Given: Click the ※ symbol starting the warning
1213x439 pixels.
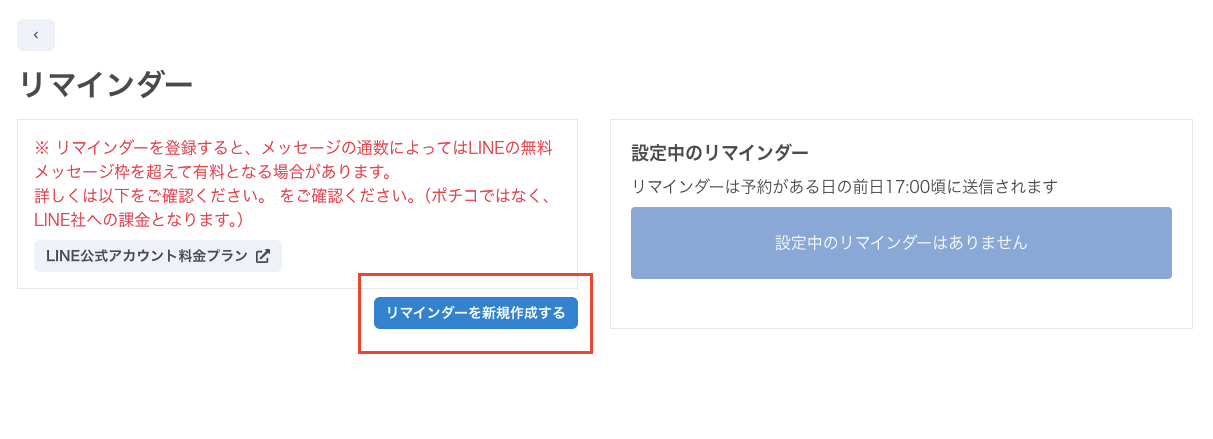Looking at the screenshot, I should pyautogui.click(x=42, y=148).
